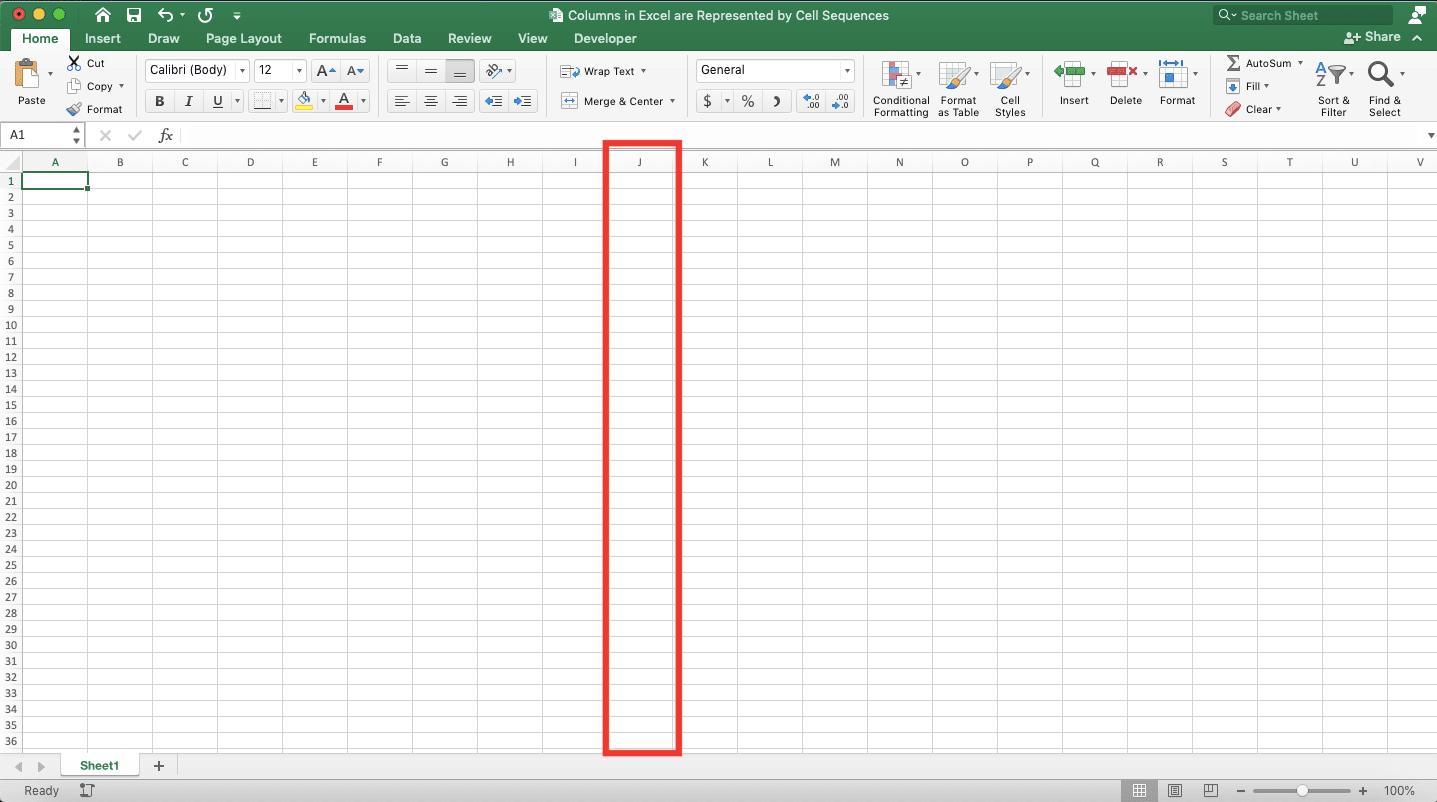Viewport: 1437px width, 802px height.
Task: Toggle Italic formatting
Action: [188, 101]
